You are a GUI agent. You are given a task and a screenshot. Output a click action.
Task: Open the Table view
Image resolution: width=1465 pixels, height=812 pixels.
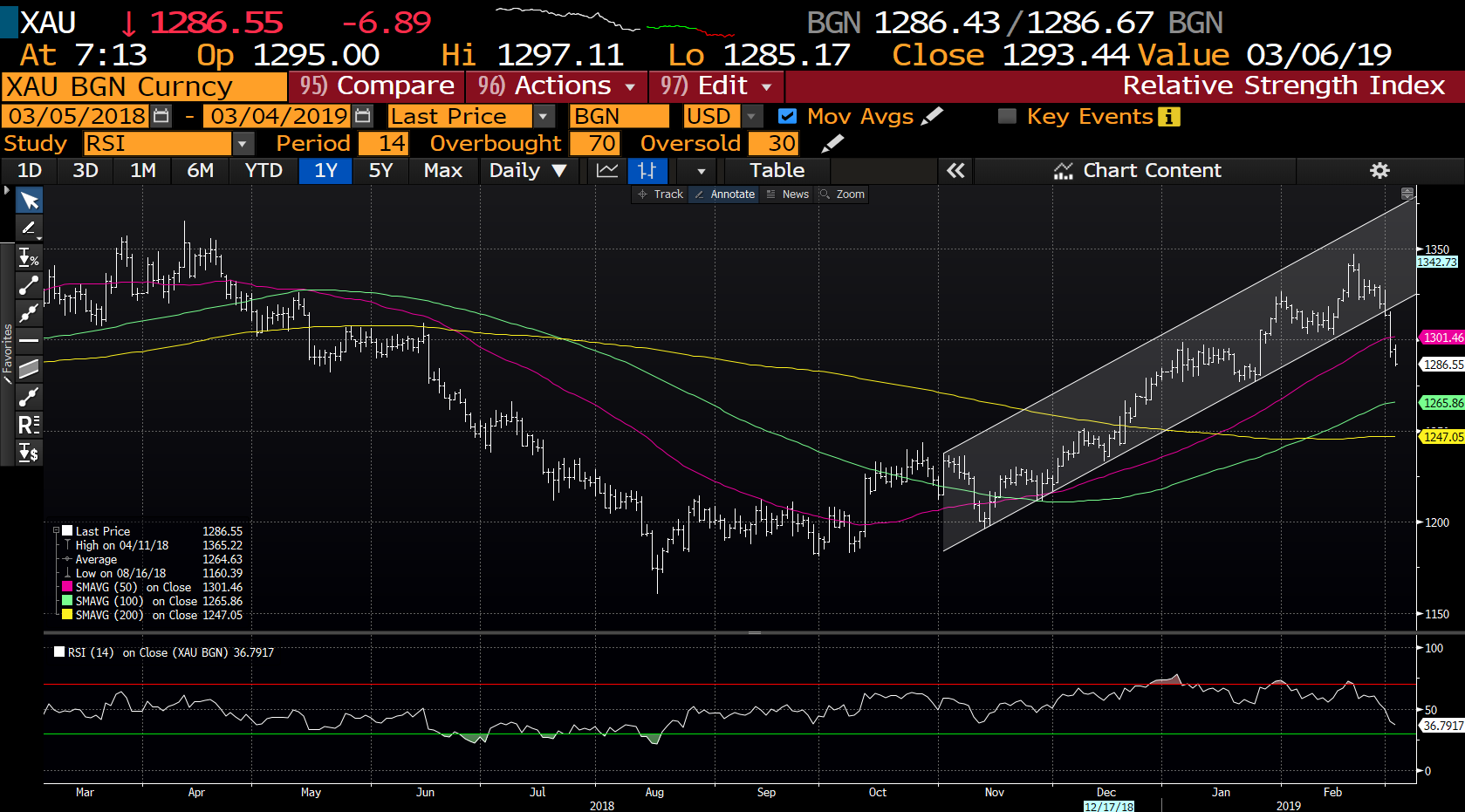(777, 171)
